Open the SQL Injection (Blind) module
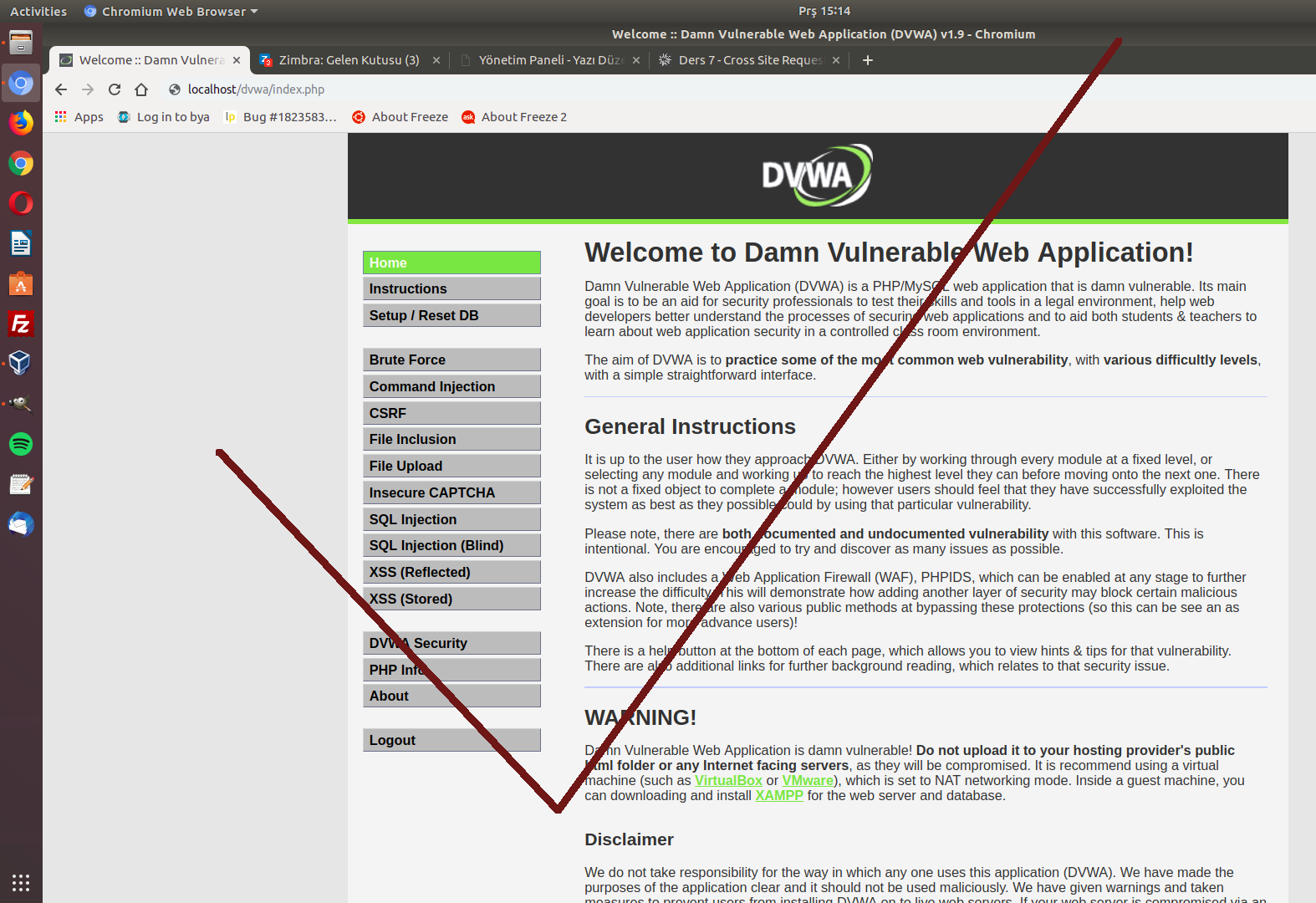The width and height of the screenshot is (1316, 903). pyautogui.click(x=451, y=545)
